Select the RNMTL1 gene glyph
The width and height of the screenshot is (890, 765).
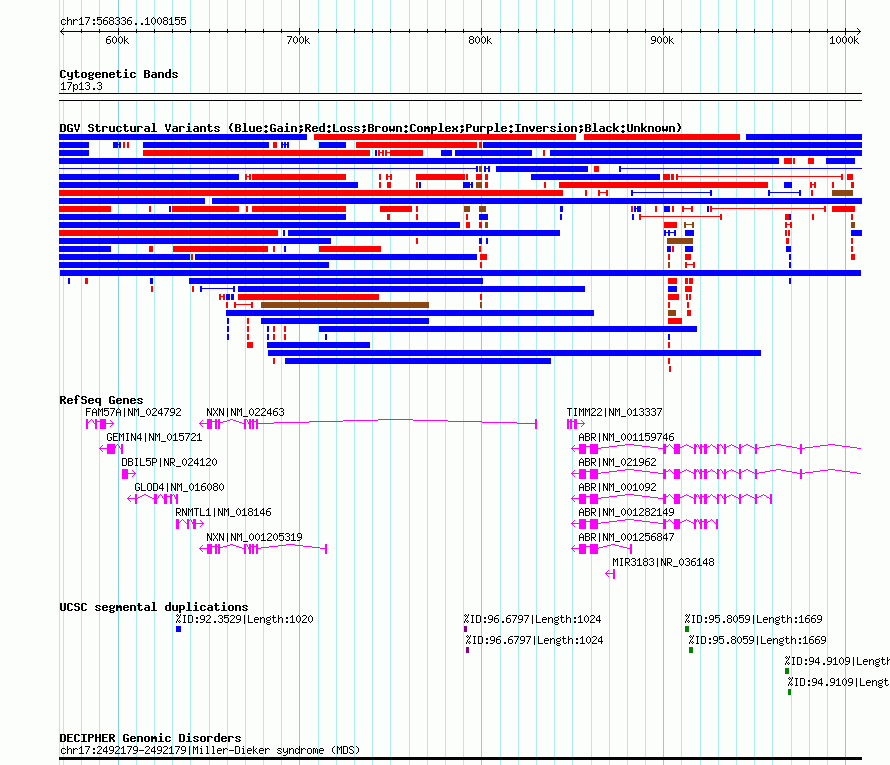click(190, 524)
